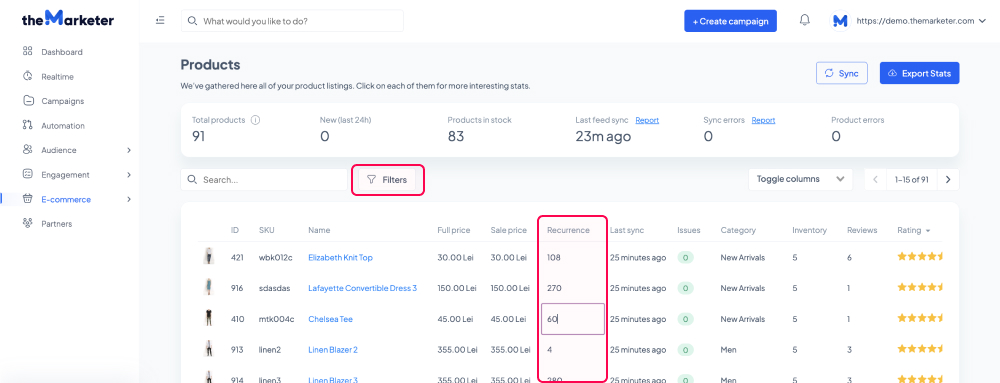Expand the Engagement submenu chevron
This screenshot has height=383, width=1000.
(129, 175)
